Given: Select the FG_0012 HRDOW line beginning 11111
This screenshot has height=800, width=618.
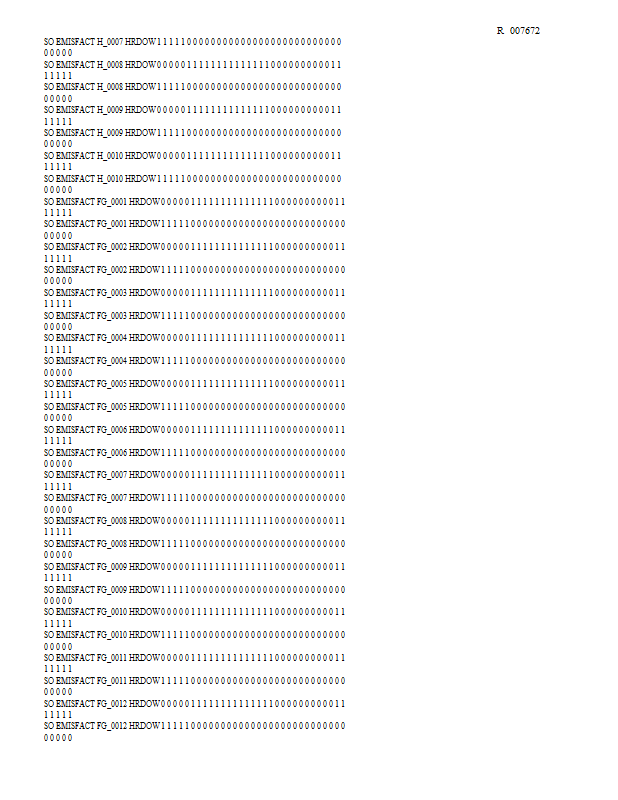Looking at the screenshot, I should tap(195, 731).
